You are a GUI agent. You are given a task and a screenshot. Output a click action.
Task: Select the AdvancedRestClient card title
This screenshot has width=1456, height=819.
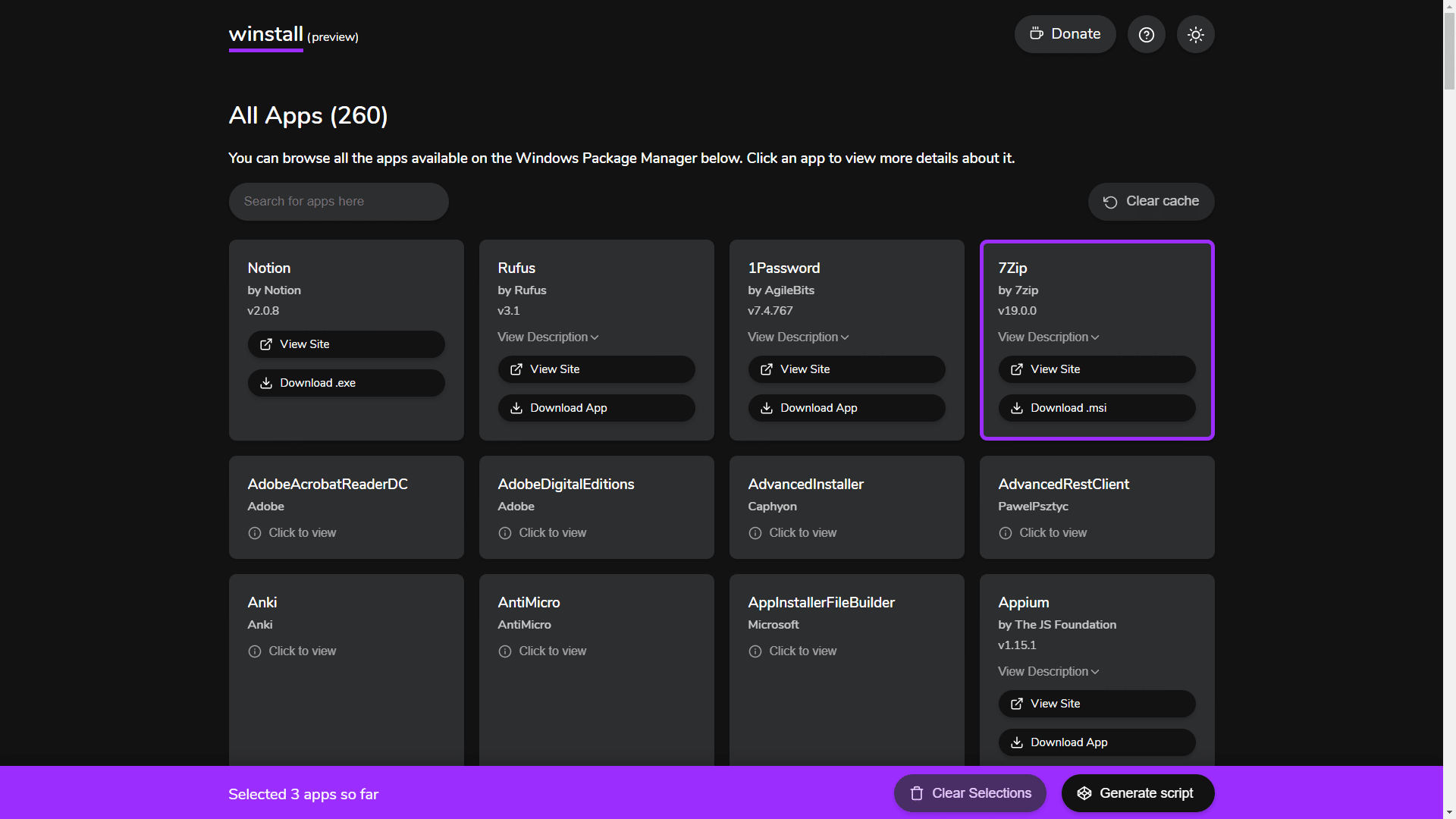point(1063,484)
